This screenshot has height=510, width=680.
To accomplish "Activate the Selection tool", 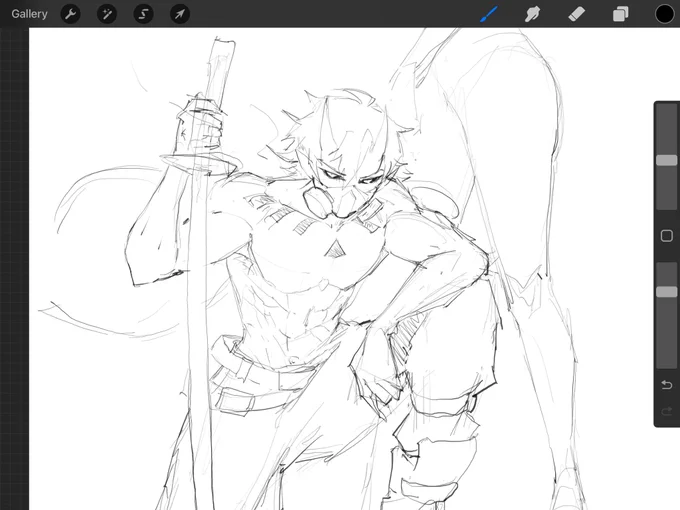I will click(x=143, y=14).
